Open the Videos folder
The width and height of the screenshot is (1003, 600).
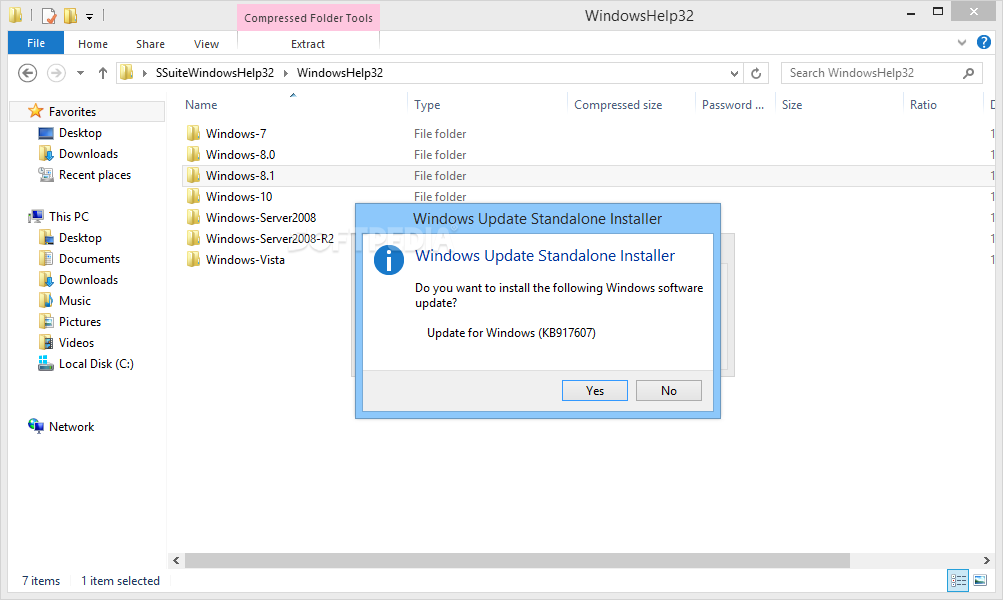pyautogui.click(x=76, y=343)
